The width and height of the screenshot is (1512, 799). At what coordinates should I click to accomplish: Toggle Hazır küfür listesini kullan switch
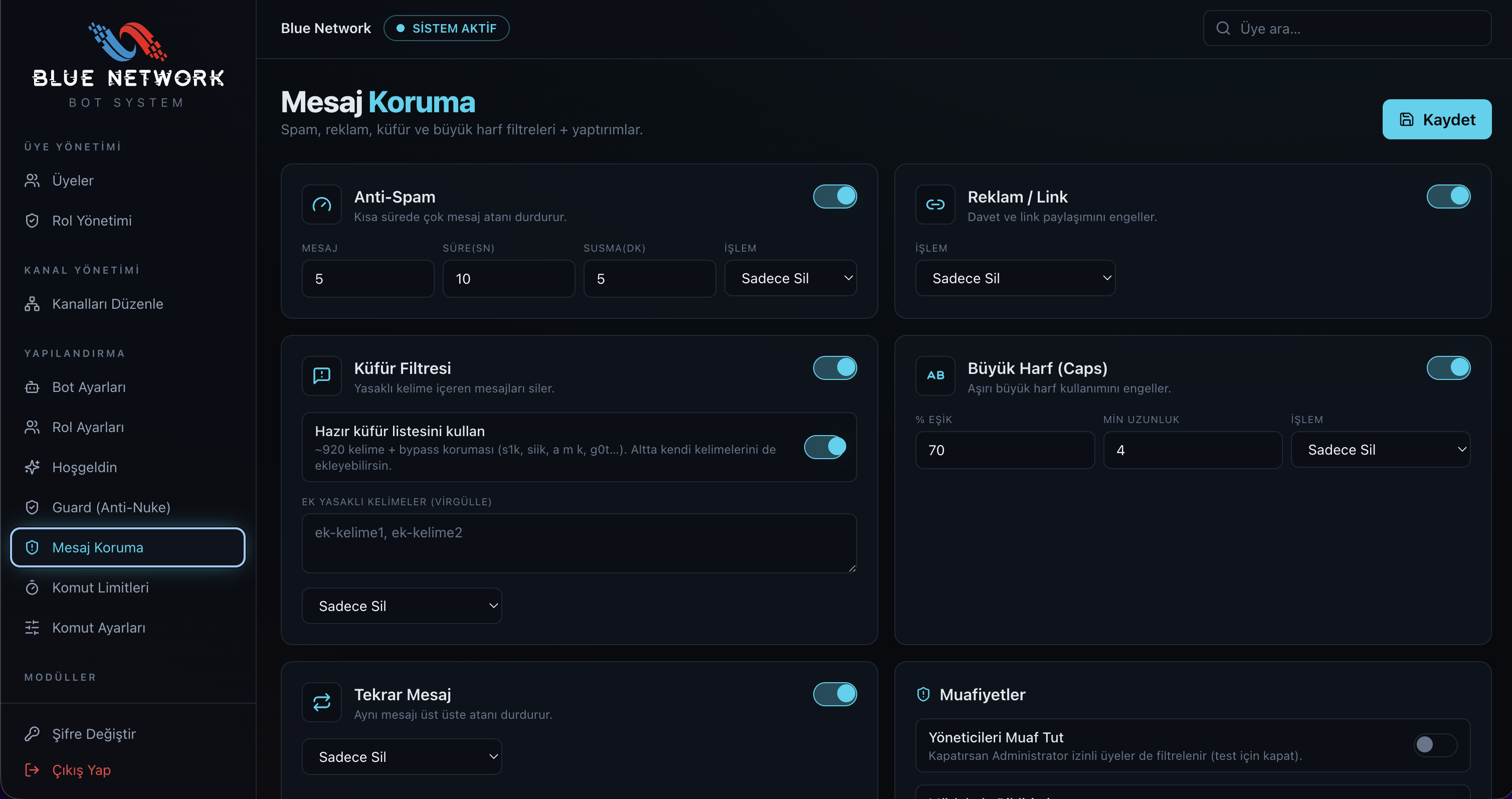(x=825, y=447)
